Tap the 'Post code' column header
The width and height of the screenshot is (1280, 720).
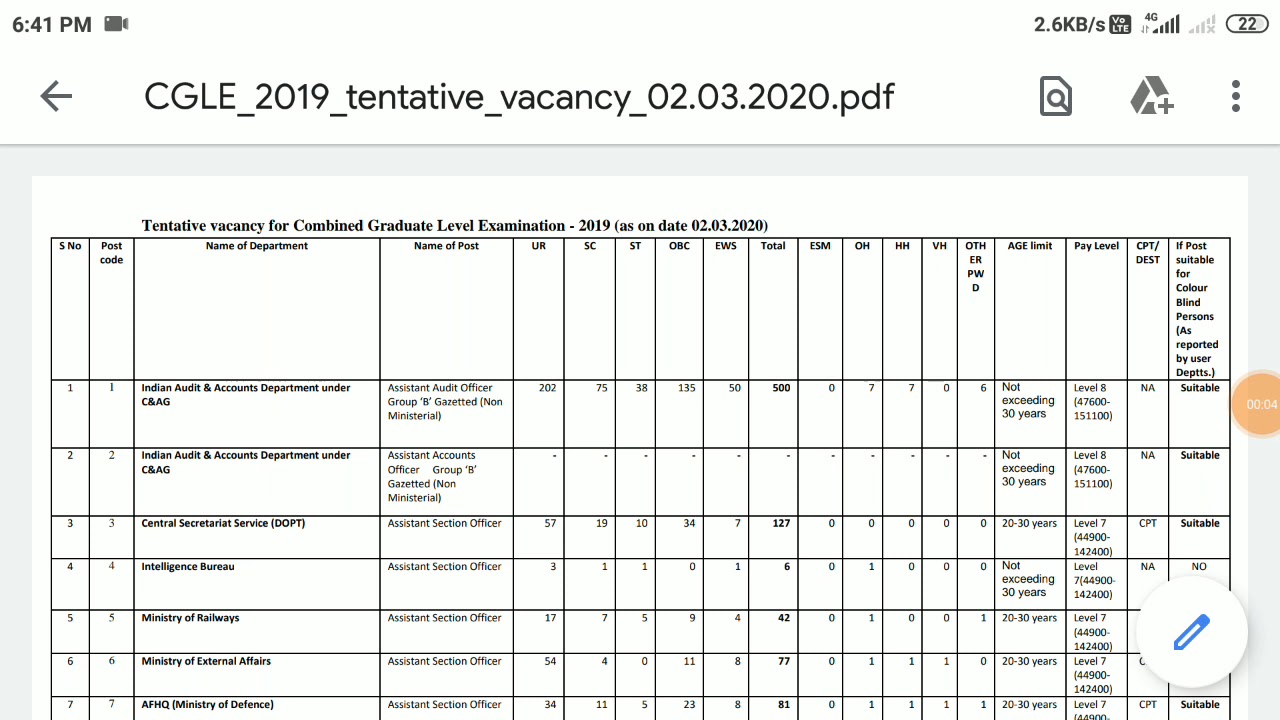point(112,253)
